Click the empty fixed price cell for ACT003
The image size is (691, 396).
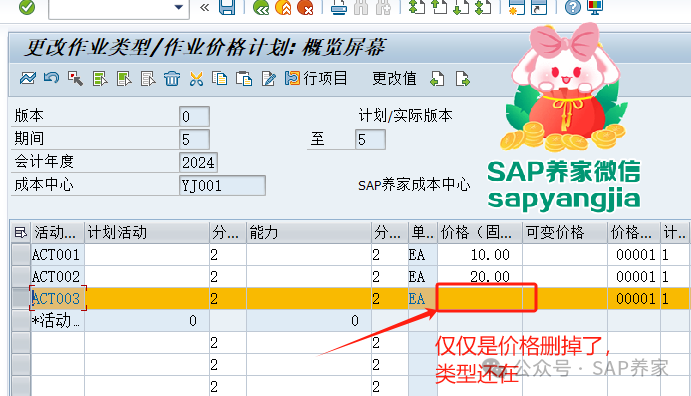point(480,299)
